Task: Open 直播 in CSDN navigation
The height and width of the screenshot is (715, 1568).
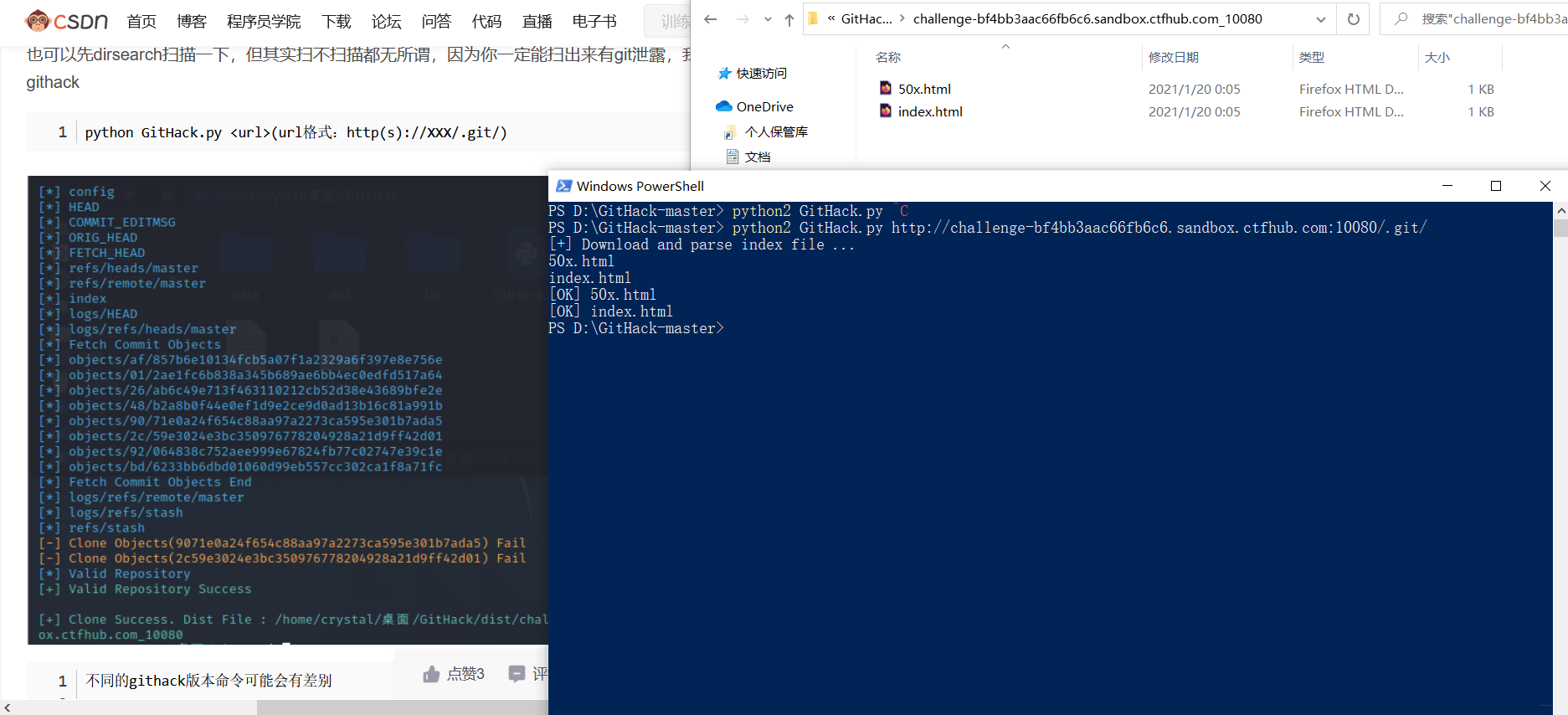Action: [x=537, y=21]
